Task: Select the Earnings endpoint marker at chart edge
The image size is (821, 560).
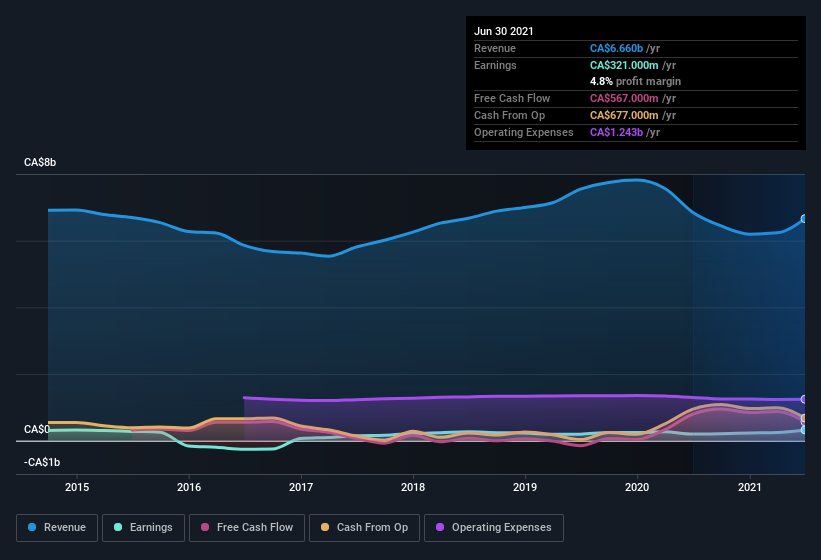Action: coord(804,430)
